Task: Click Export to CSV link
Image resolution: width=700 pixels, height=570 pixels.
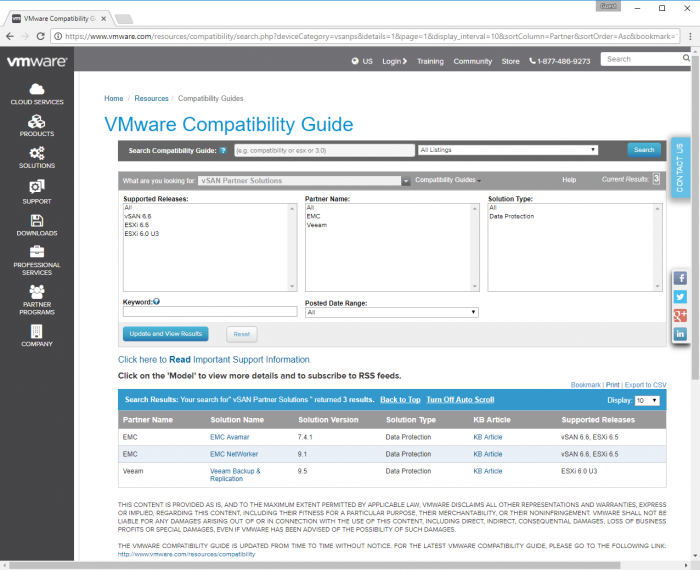Action: (645, 385)
